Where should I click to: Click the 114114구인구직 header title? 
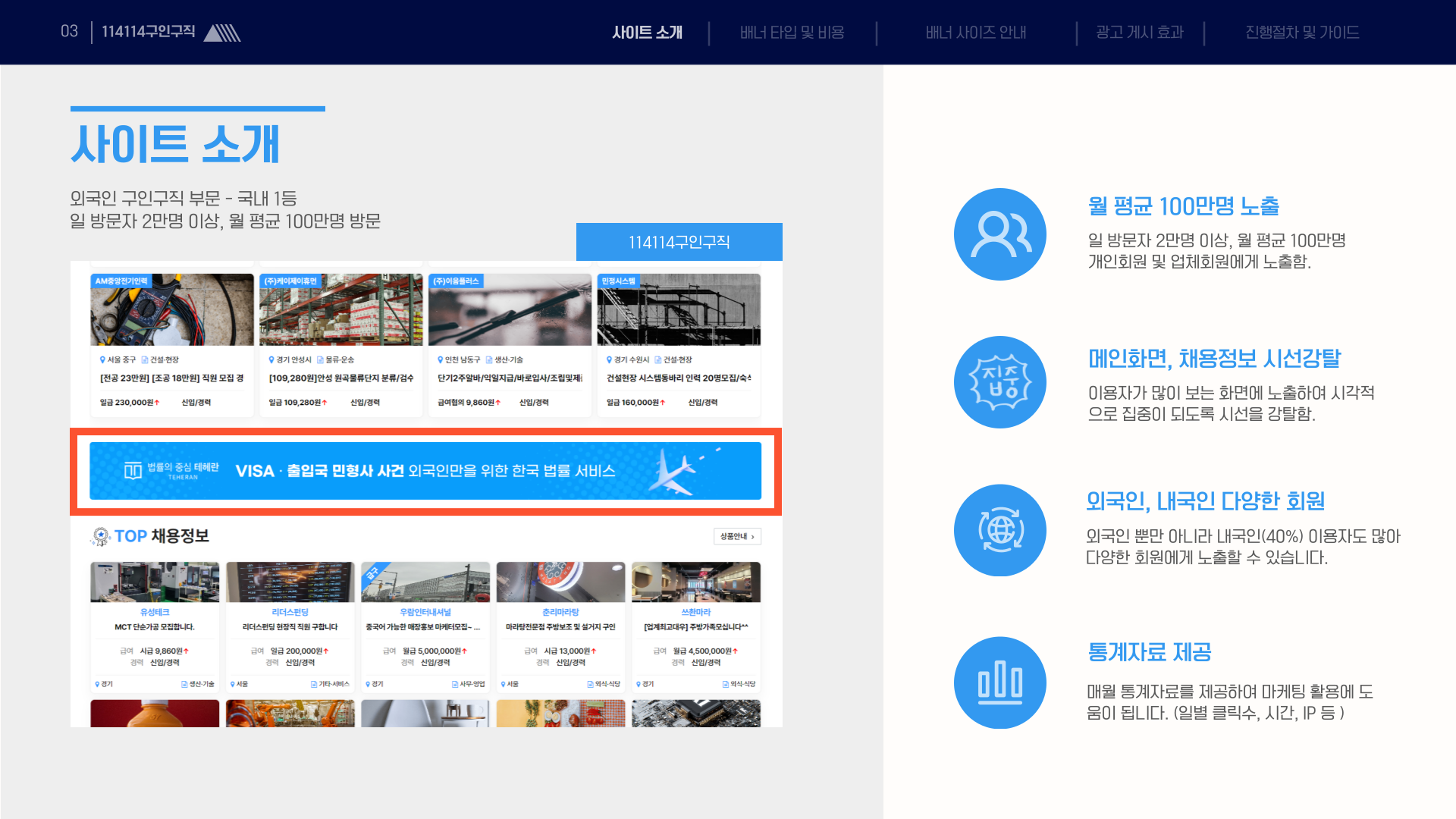pyautogui.click(x=149, y=32)
